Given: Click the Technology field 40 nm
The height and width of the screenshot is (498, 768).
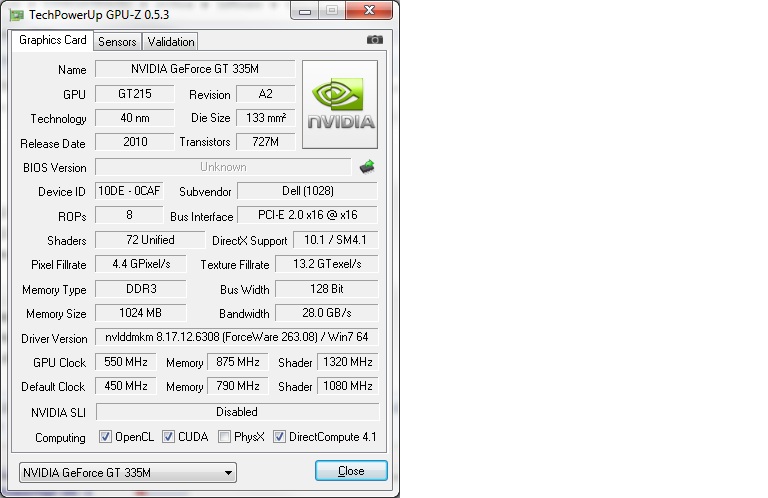Looking at the screenshot, I should click(x=135, y=118).
